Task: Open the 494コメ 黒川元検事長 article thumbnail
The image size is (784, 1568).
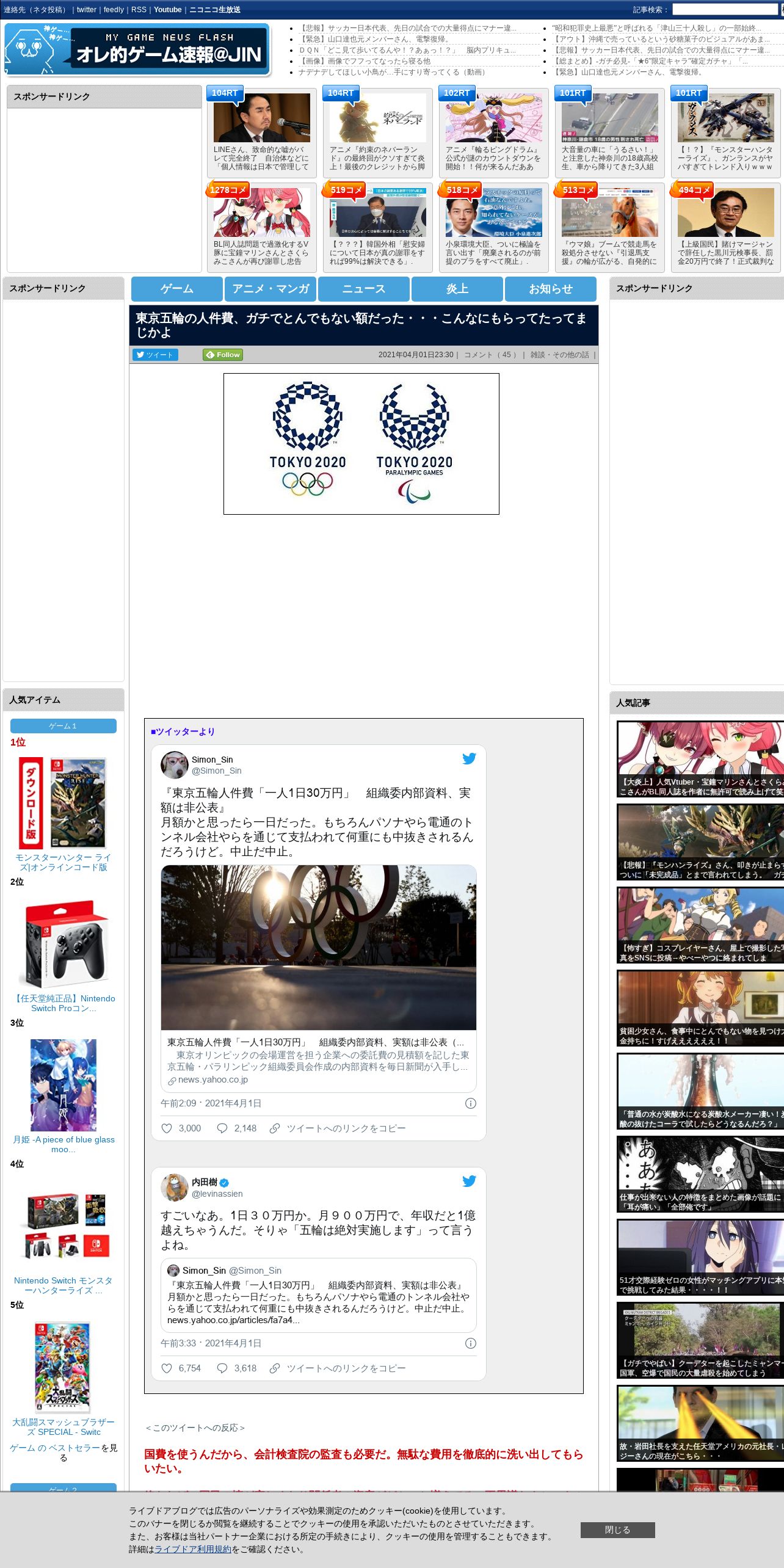Action: 725,213
